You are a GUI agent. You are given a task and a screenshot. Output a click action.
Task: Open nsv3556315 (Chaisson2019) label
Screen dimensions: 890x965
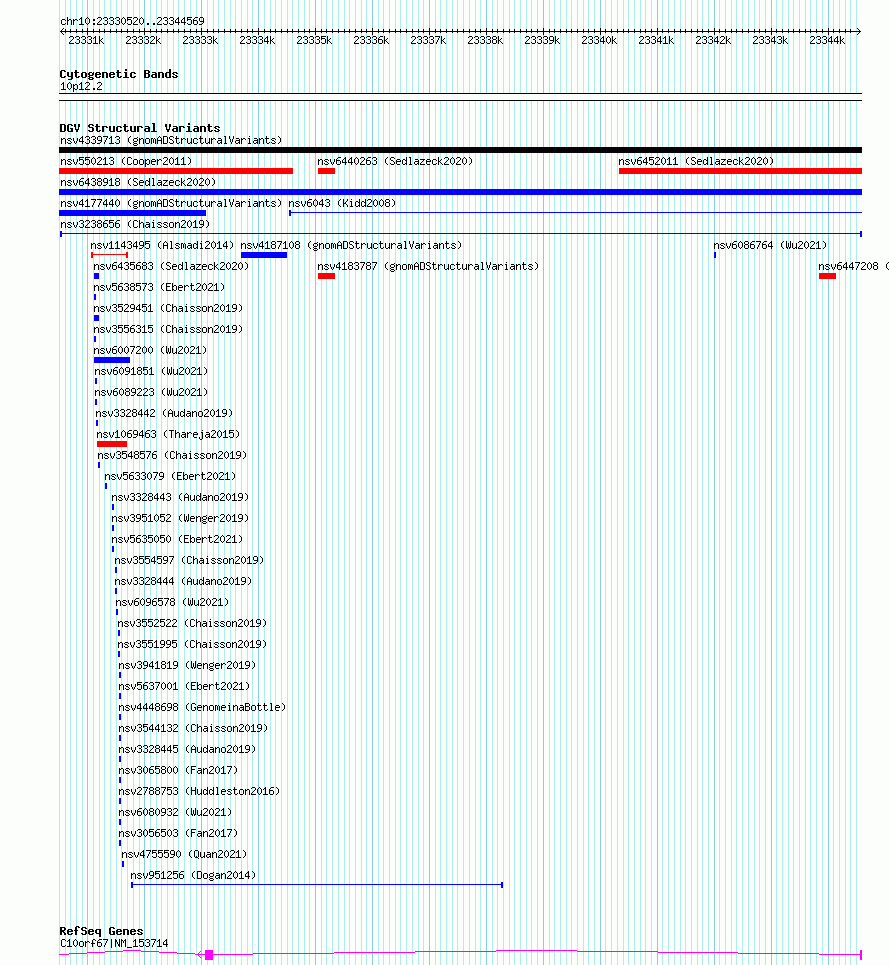click(168, 329)
